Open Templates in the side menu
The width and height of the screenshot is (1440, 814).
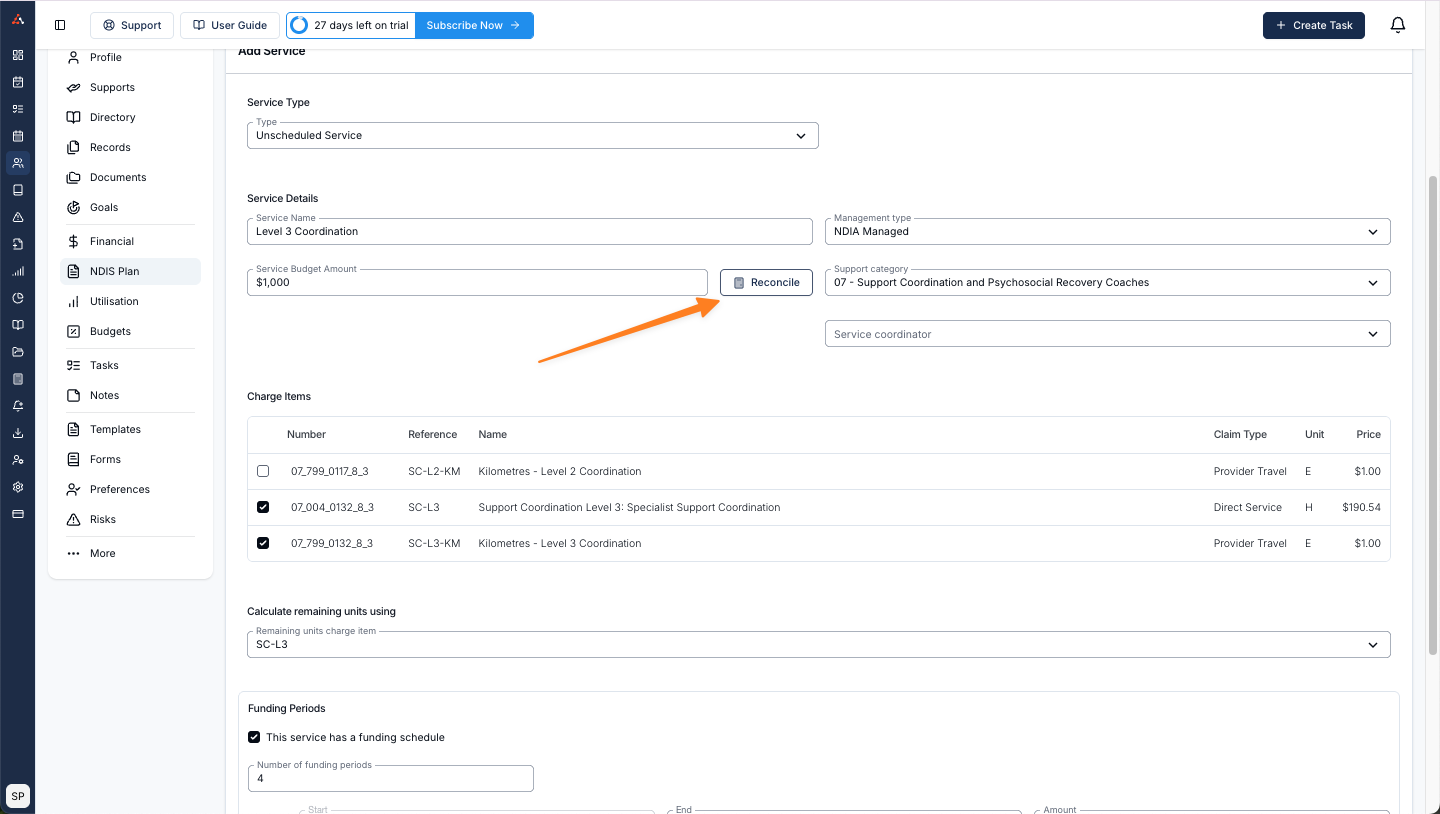(x=130, y=429)
